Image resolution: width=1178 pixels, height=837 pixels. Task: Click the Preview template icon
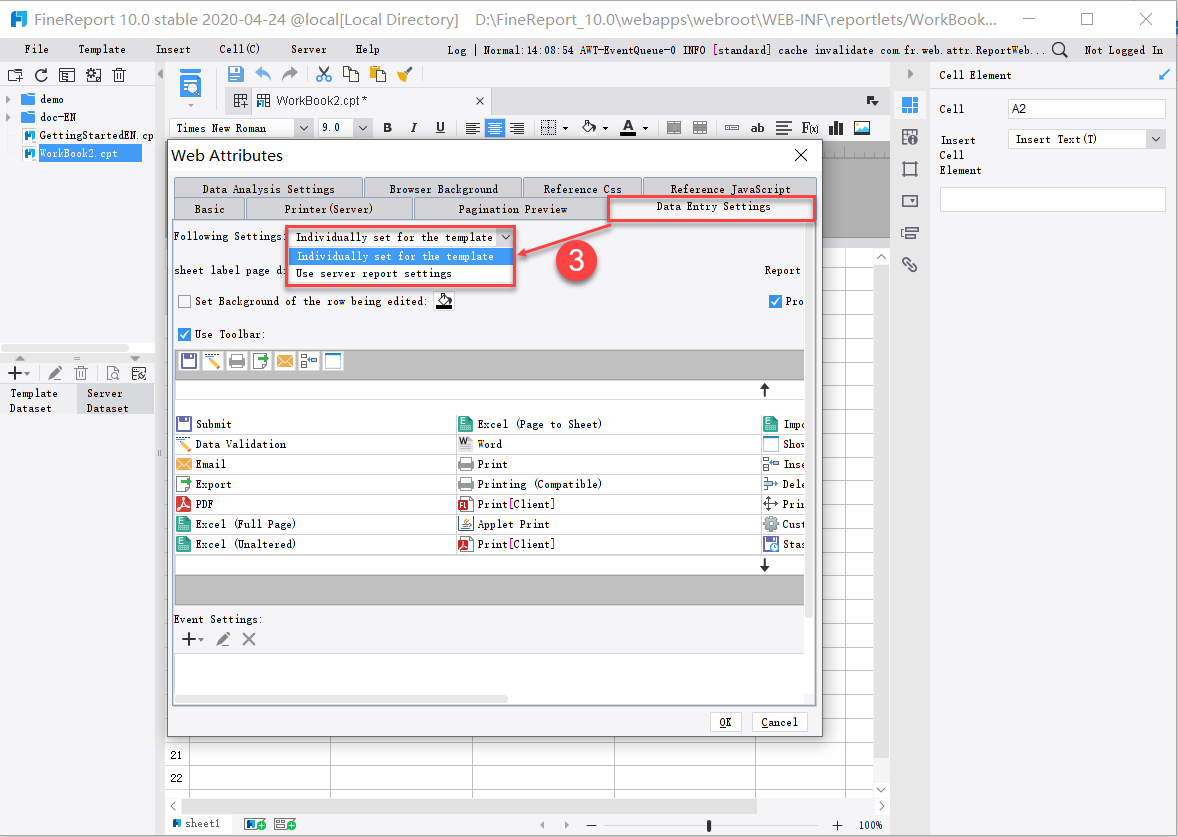coord(191,84)
